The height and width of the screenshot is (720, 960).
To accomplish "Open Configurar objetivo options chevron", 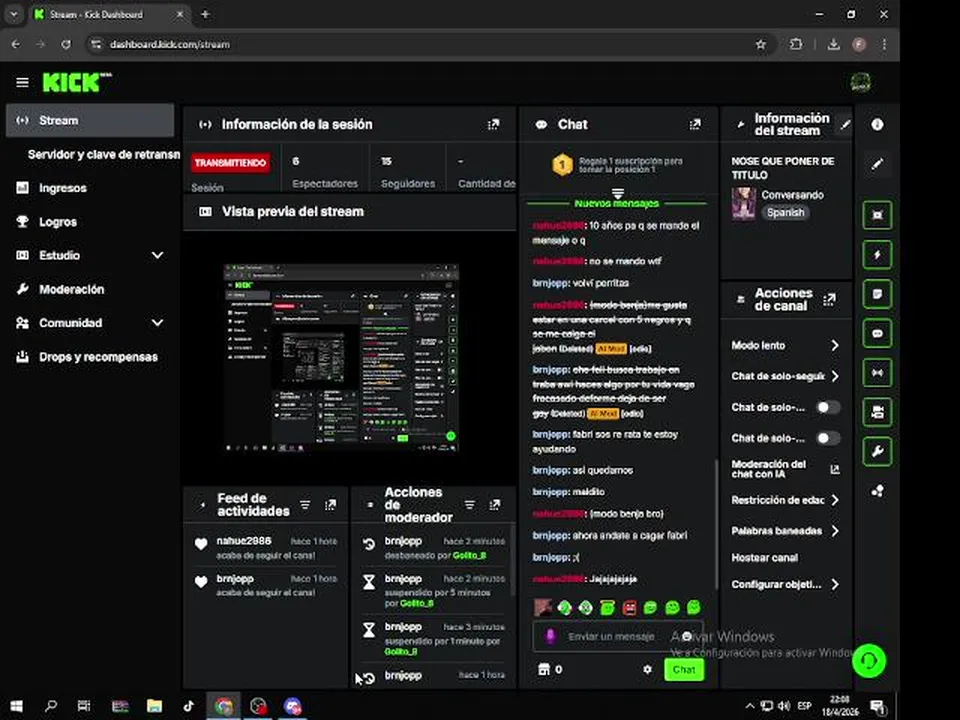I will (835, 584).
